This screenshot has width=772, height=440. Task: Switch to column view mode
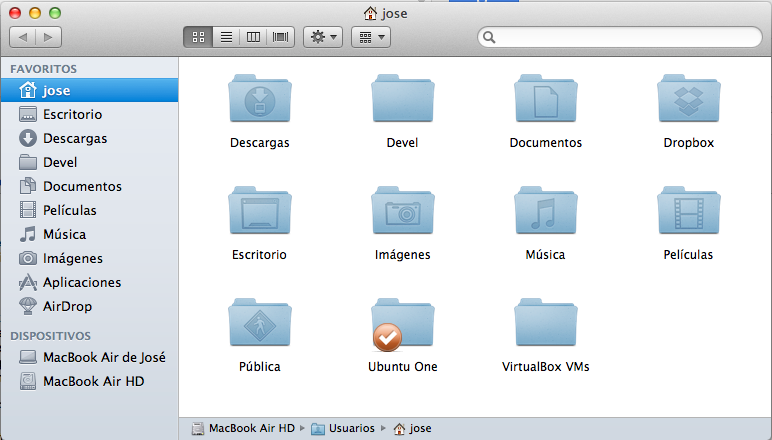[x=254, y=37]
